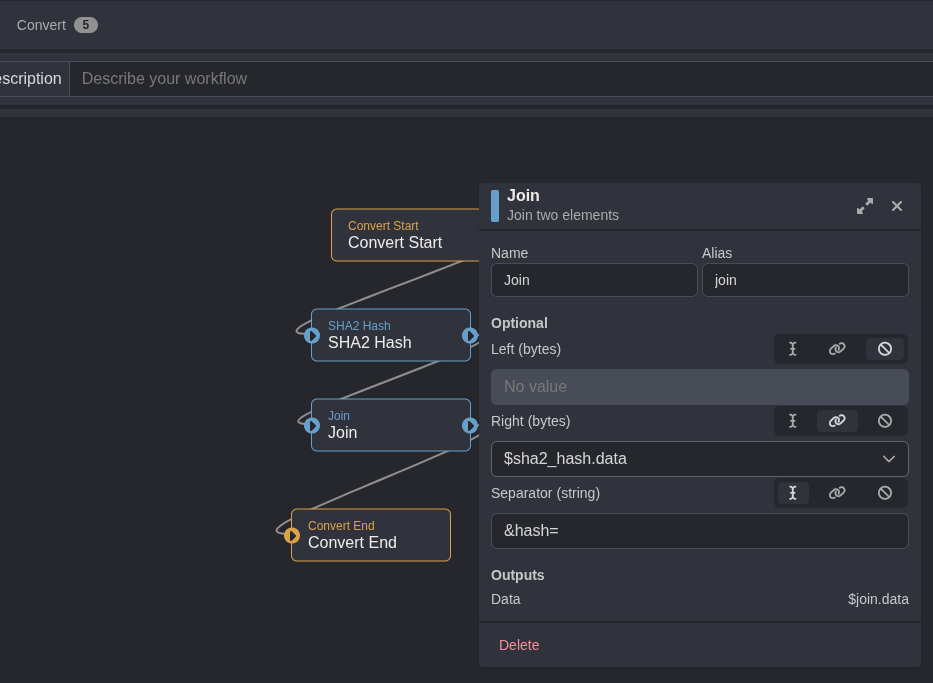
Task: Set Left (bytes) to manual text input
Action: [x=793, y=349]
